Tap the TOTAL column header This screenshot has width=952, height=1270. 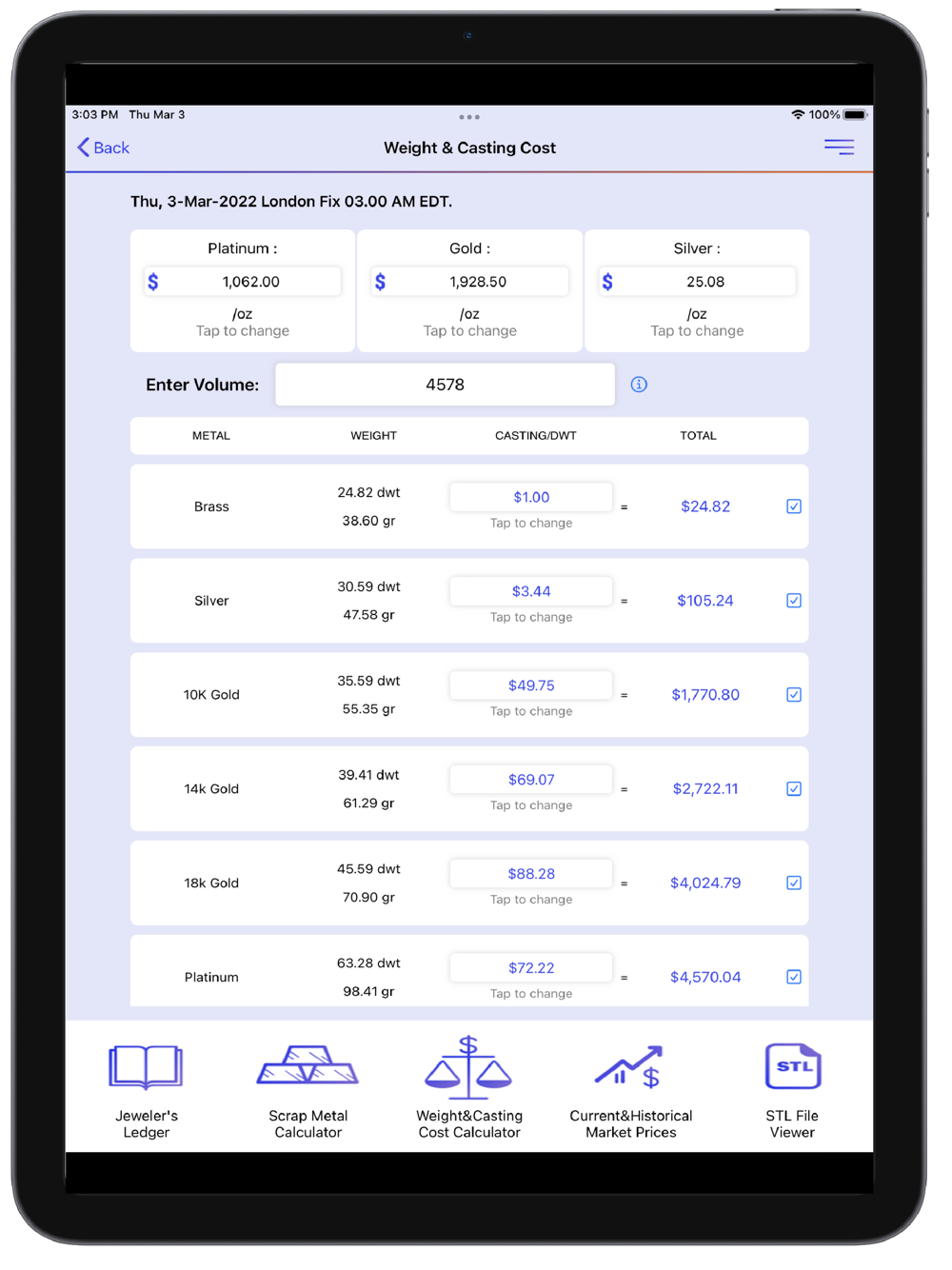pyautogui.click(x=698, y=436)
